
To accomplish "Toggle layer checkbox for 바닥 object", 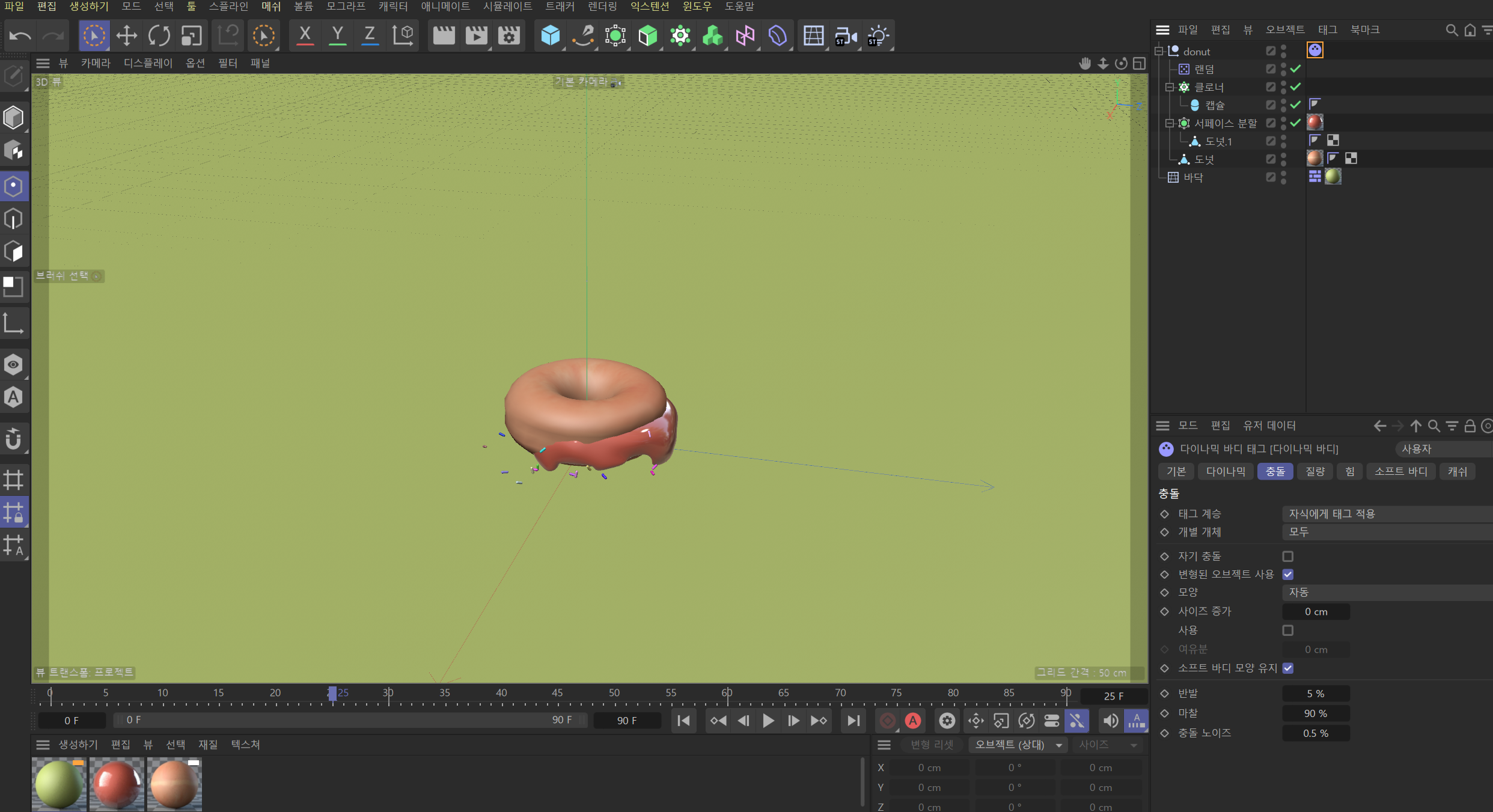I will point(1270,177).
